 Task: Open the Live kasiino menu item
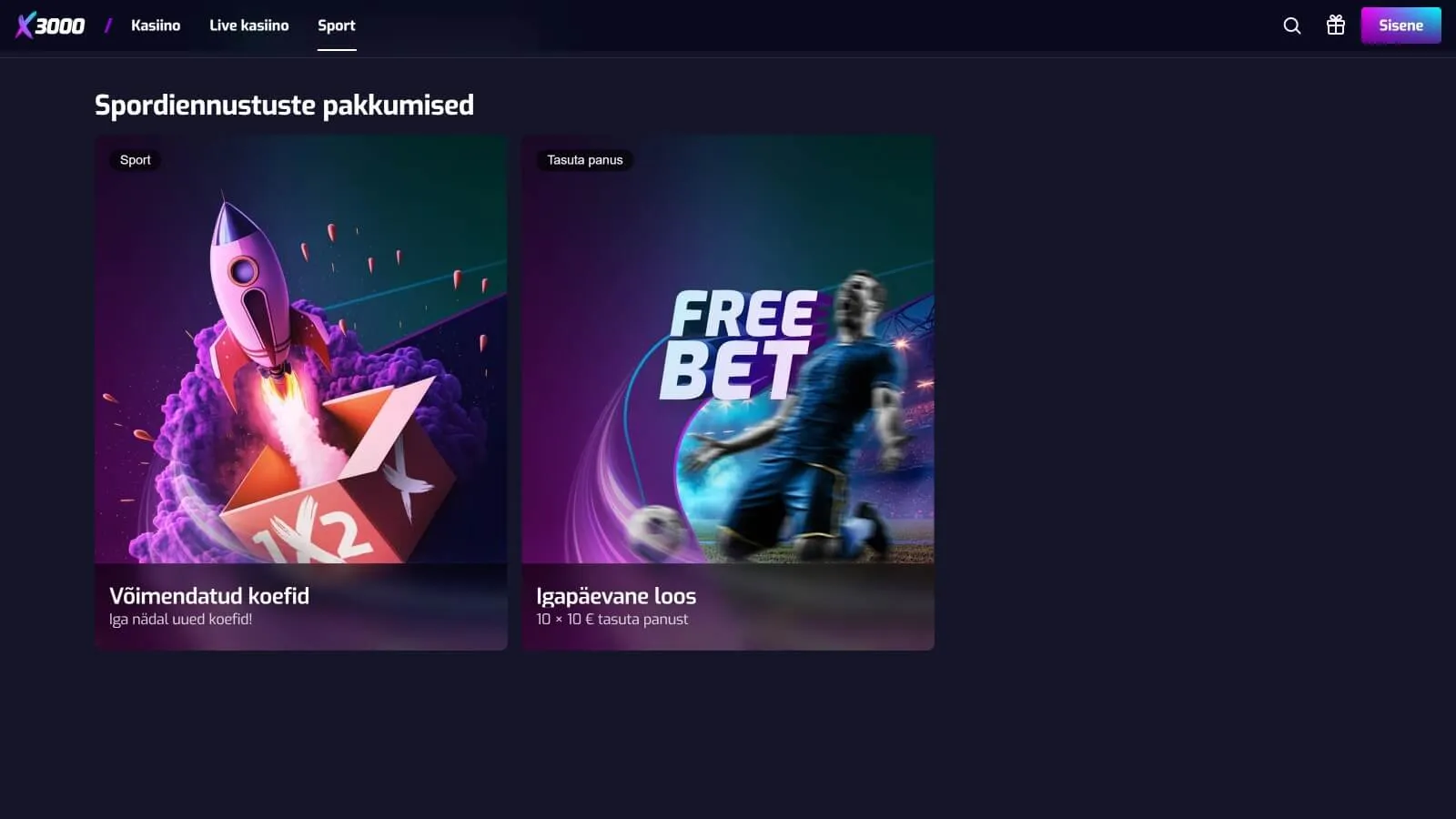point(249,25)
